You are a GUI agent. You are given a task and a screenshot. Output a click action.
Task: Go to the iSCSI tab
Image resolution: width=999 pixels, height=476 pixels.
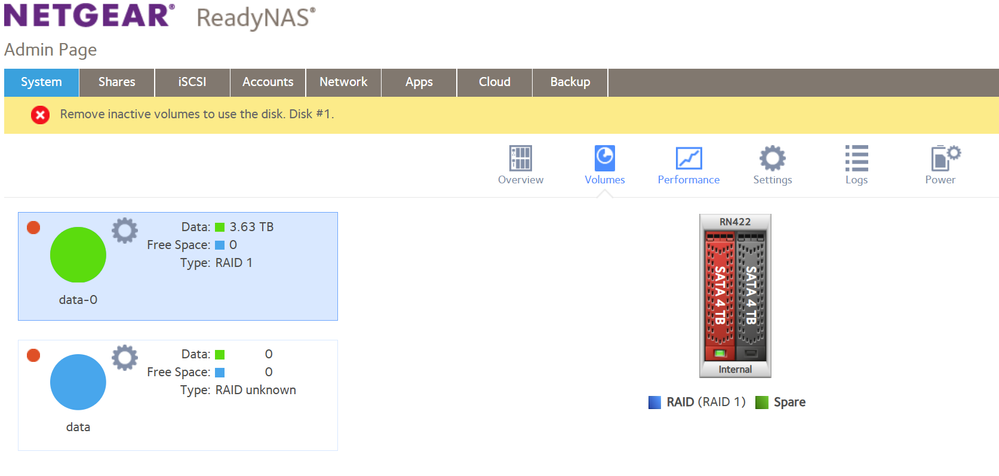pyautogui.click(x=193, y=82)
